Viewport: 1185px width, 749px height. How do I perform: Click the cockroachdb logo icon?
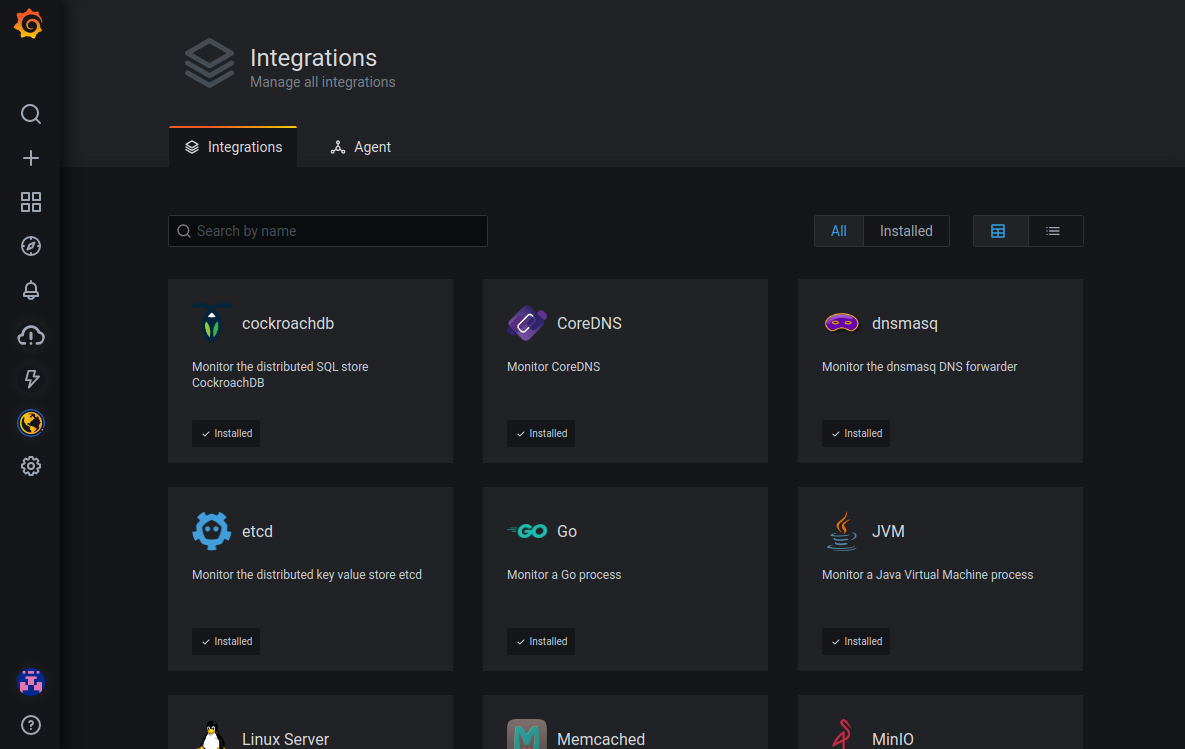[212, 323]
